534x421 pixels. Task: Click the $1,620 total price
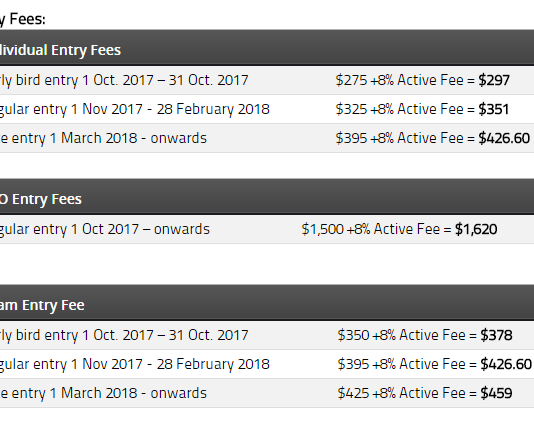[x=476, y=230]
